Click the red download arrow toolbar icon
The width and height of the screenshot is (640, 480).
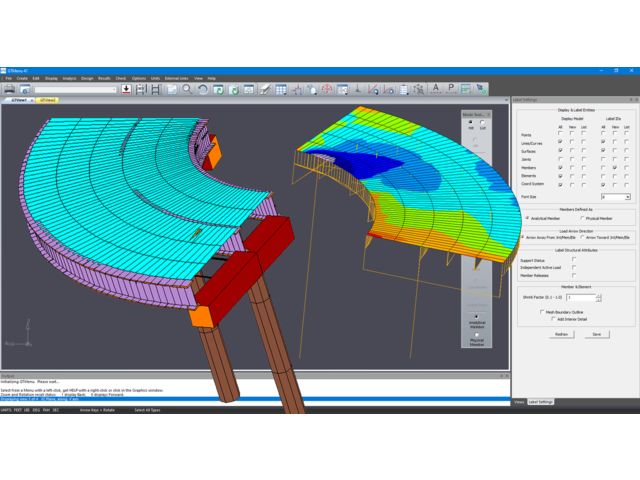(127, 89)
